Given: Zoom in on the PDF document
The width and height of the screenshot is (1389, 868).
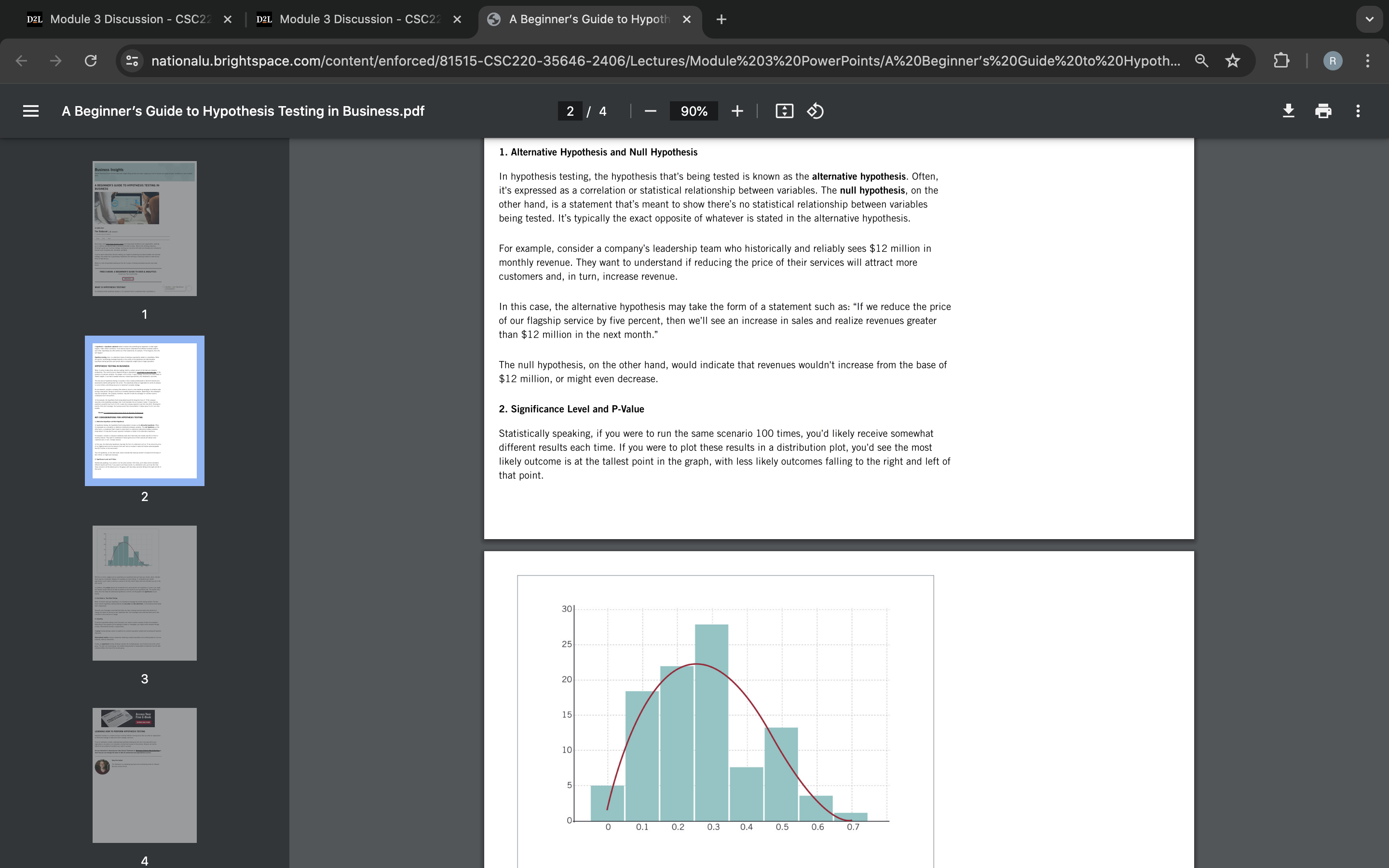Looking at the screenshot, I should [x=737, y=111].
